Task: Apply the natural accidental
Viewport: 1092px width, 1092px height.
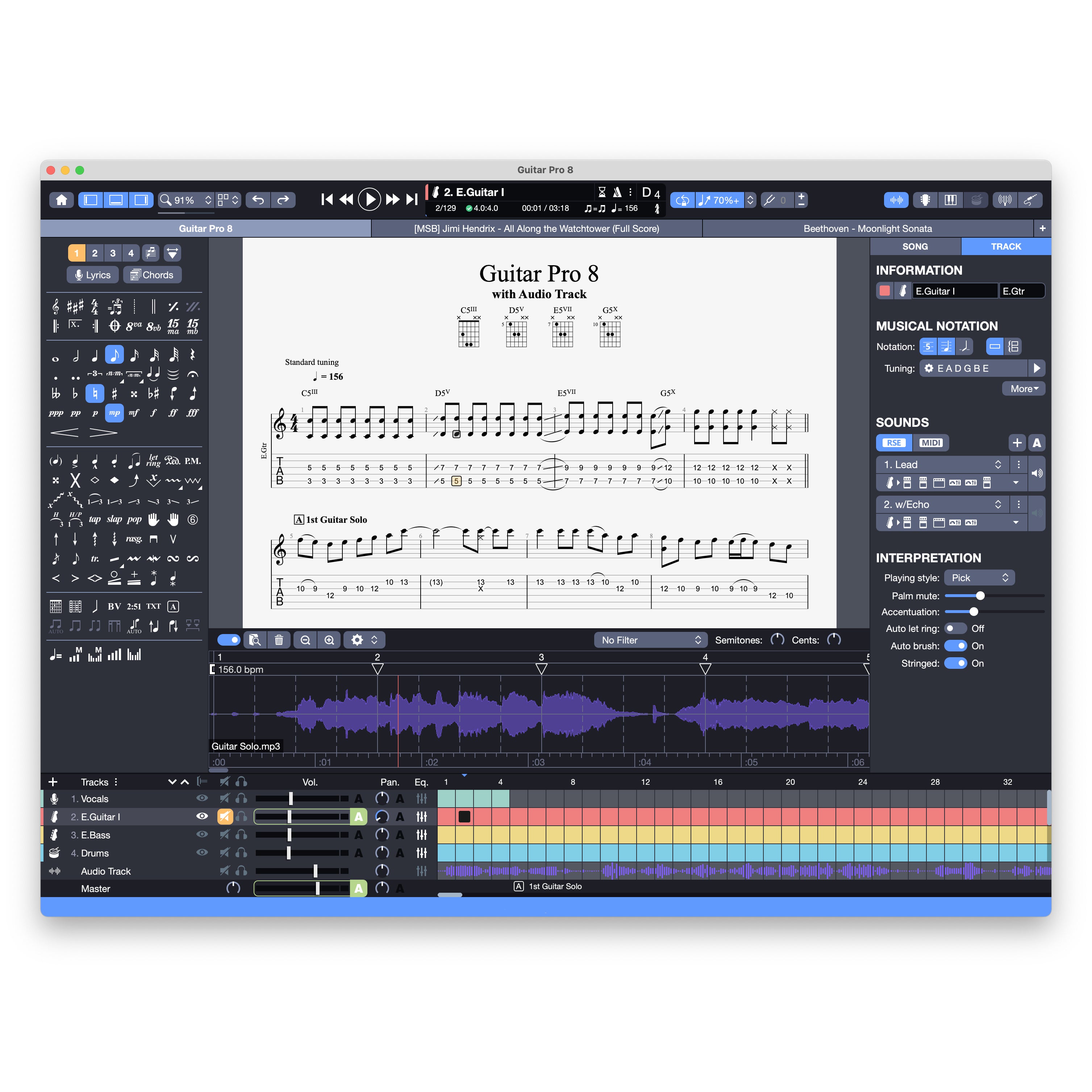Action: click(x=95, y=393)
